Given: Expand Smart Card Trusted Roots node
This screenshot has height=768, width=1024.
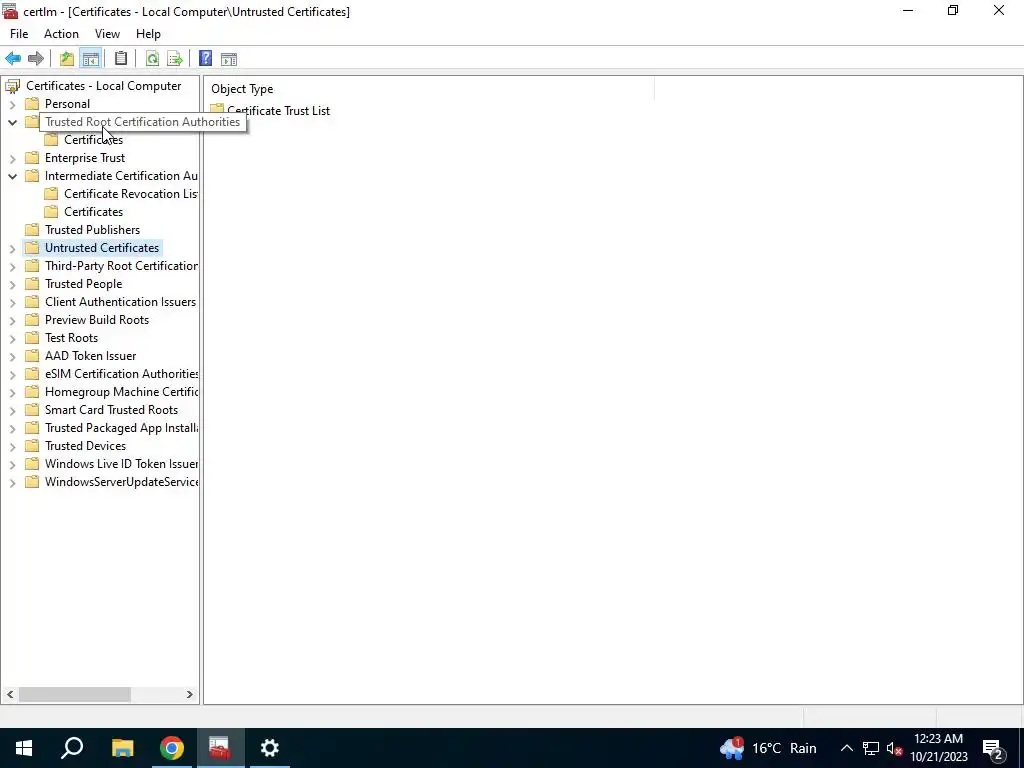Looking at the screenshot, I should [x=12, y=410].
